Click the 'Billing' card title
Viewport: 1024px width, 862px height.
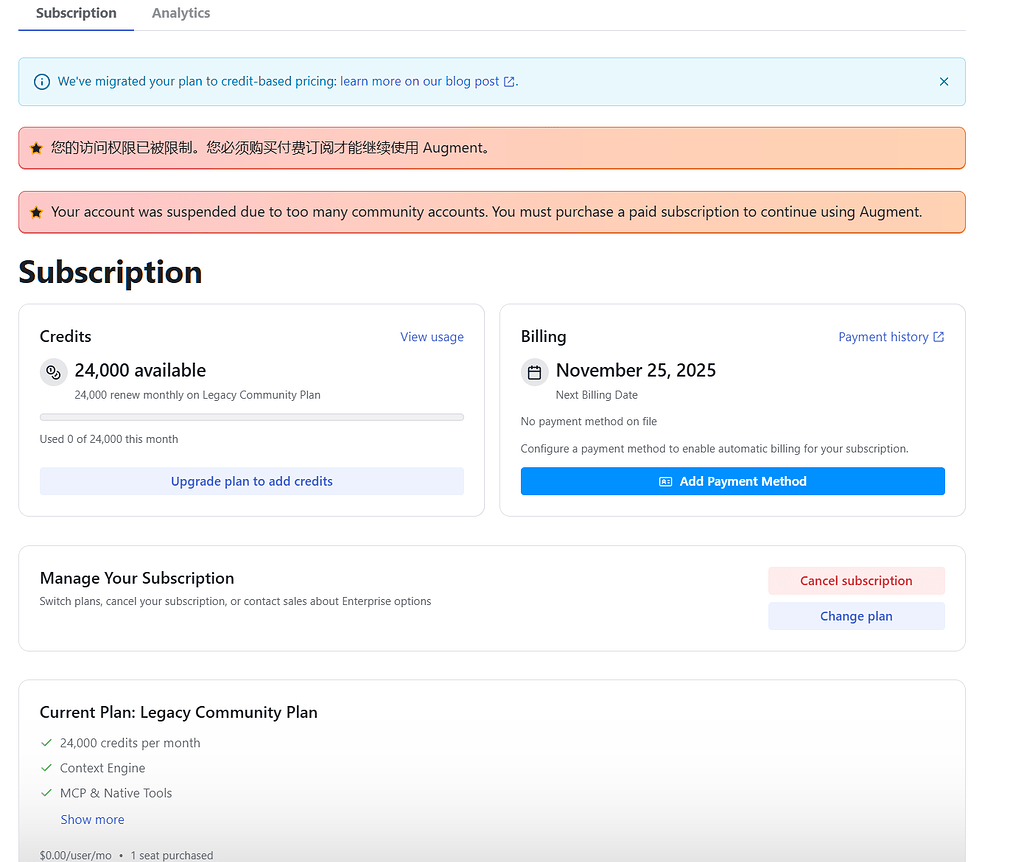(x=543, y=336)
